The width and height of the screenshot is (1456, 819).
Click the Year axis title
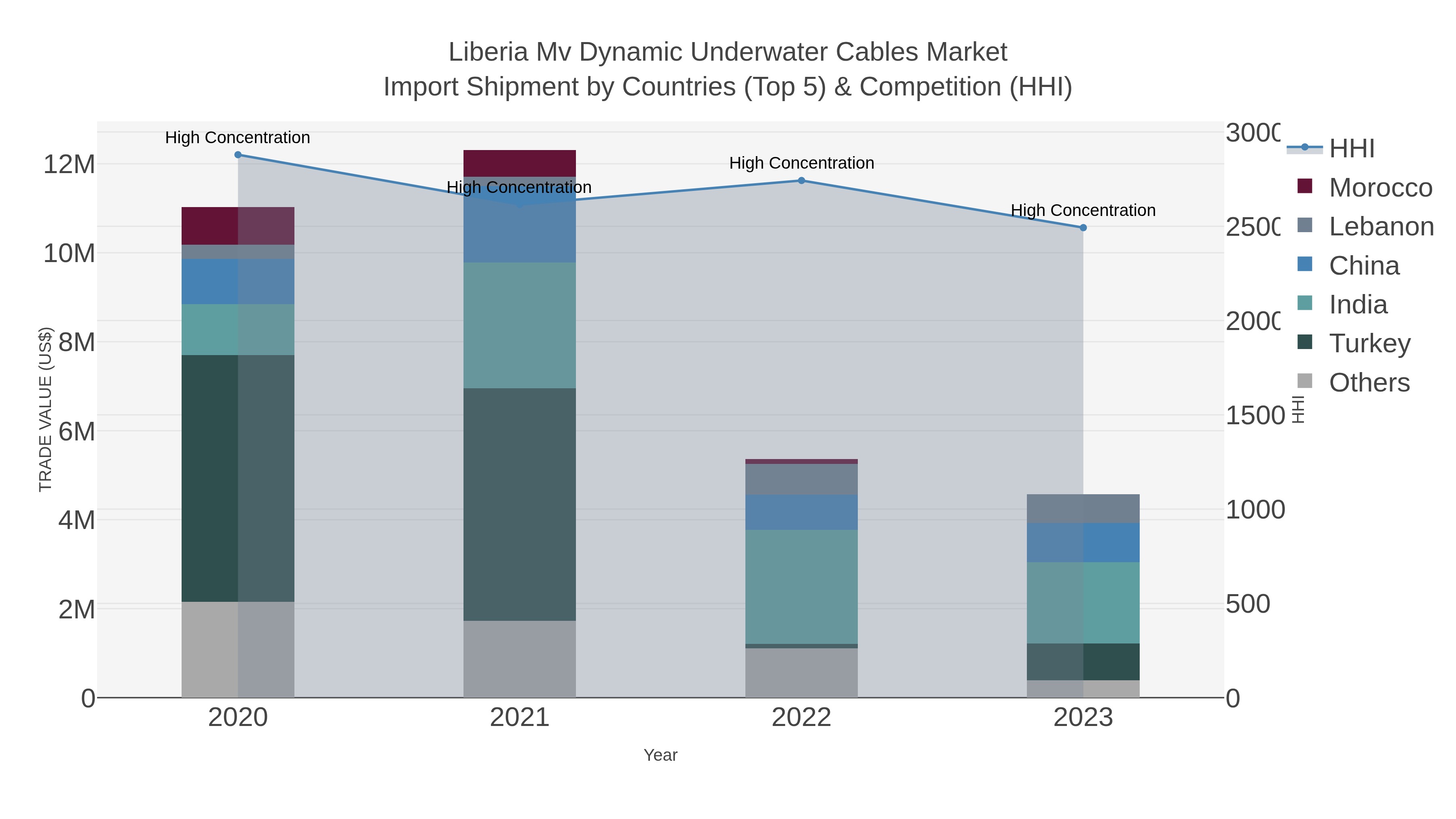tap(660, 755)
